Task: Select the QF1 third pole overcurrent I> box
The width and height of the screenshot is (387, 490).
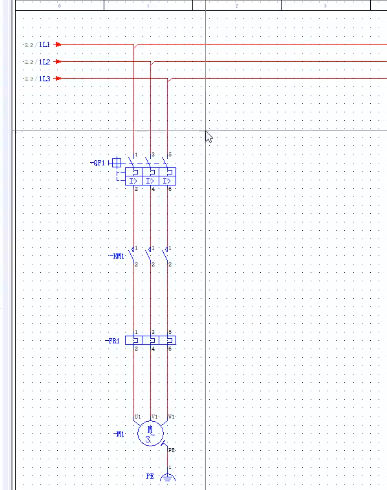Action: (x=167, y=181)
